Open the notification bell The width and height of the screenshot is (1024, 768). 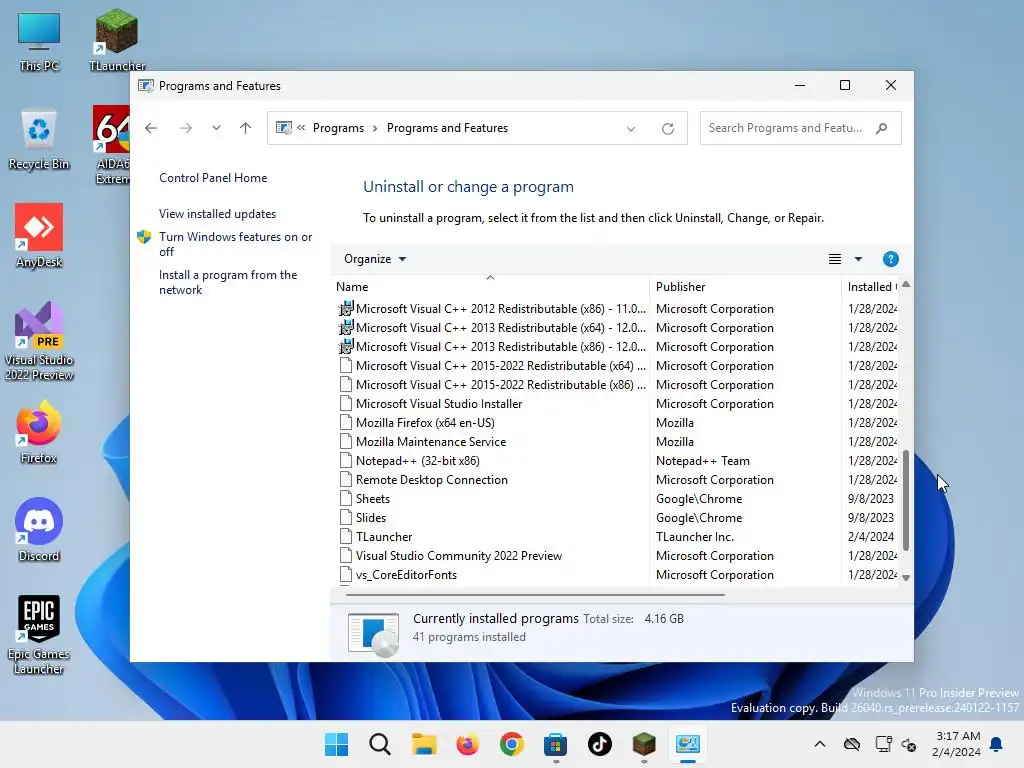click(x=997, y=744)
